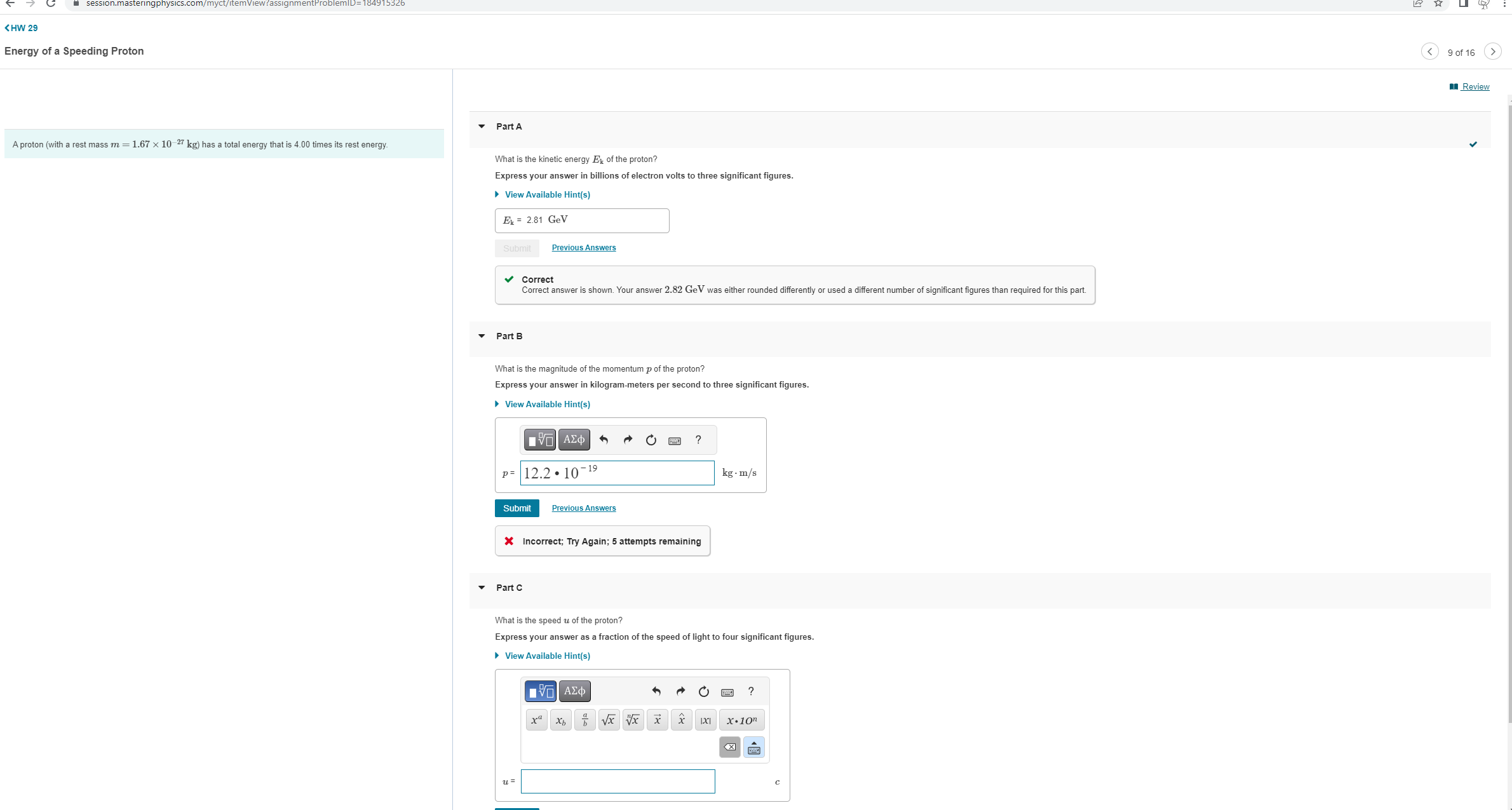Toggle Greek symbols palette in Part B

pos(574,440)
